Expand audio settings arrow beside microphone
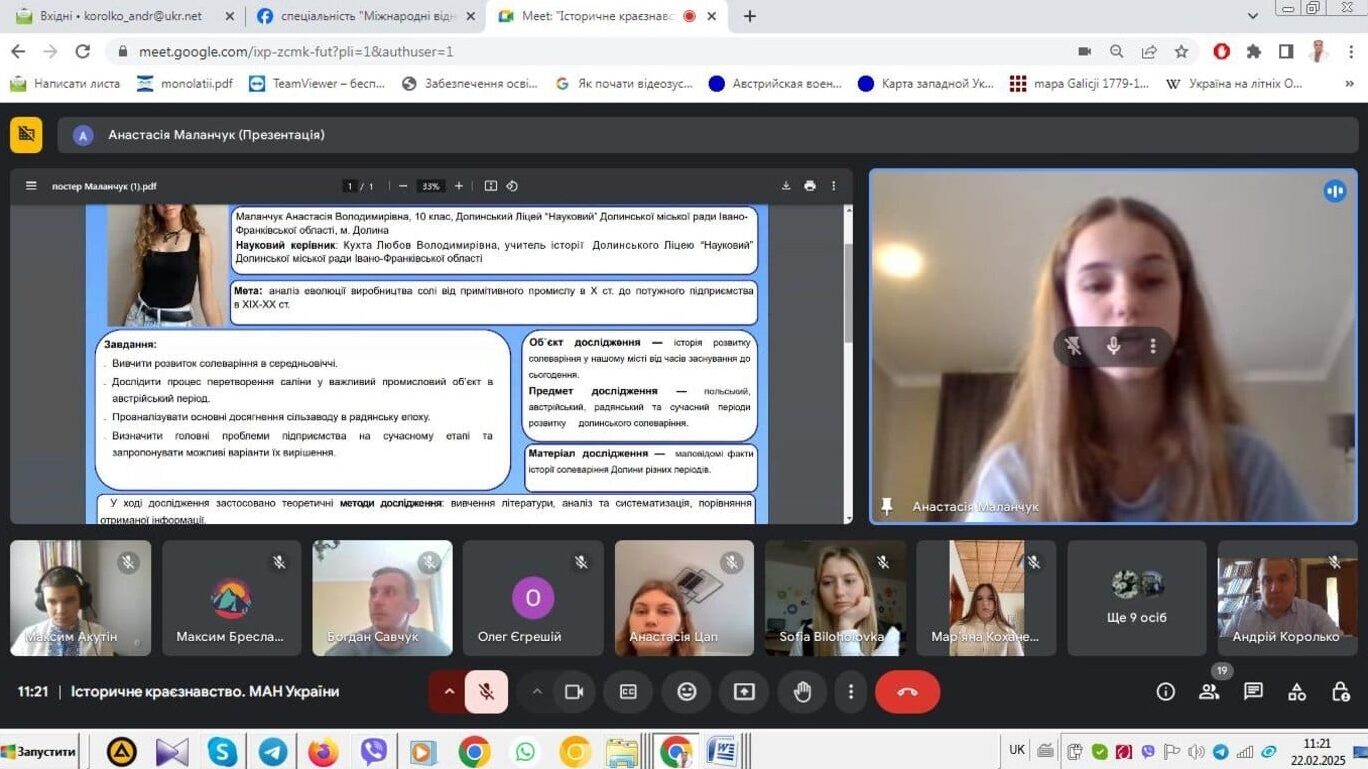Screen dimensions: 1368x769 (449, 692)
